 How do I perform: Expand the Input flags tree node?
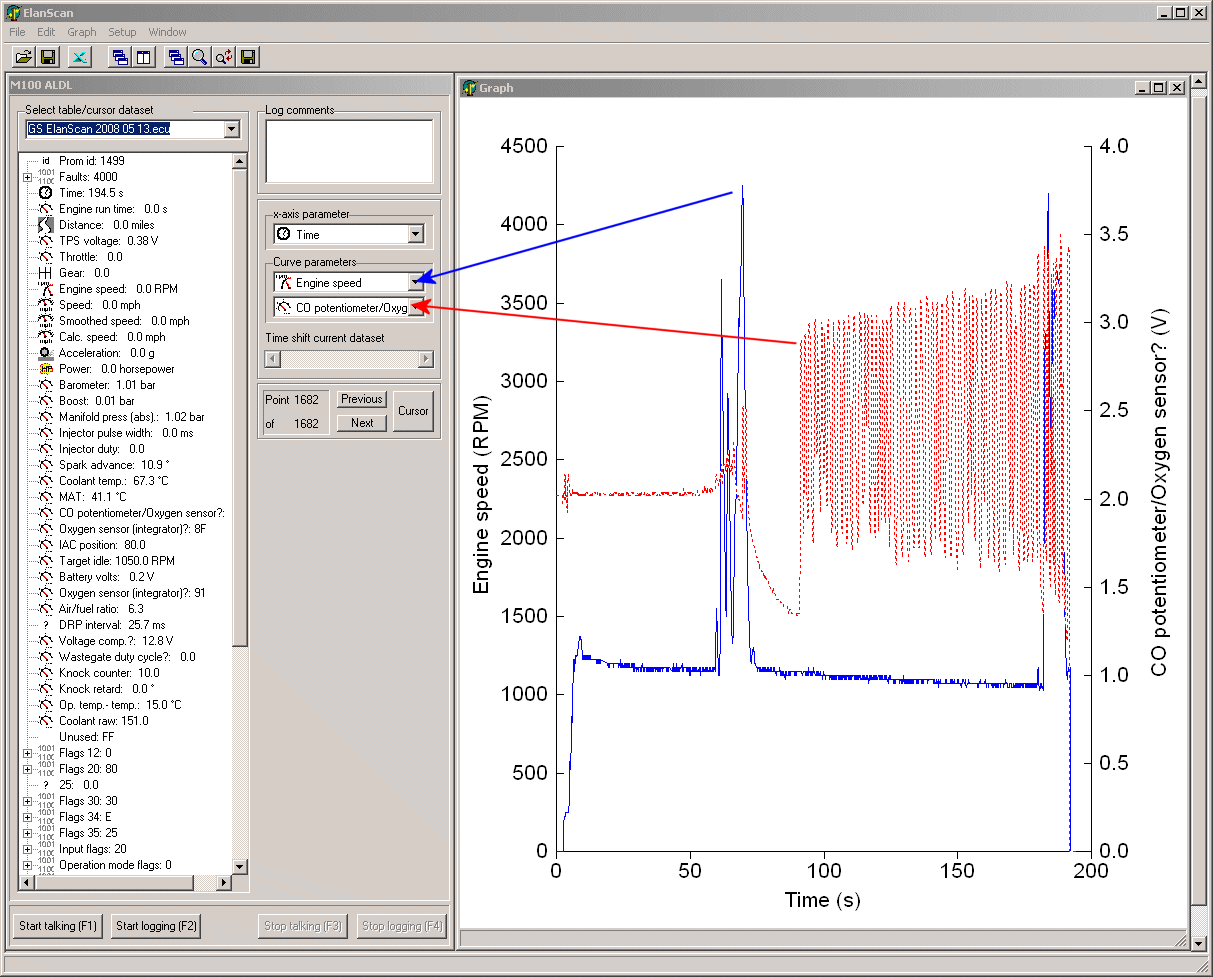[28, 849]
